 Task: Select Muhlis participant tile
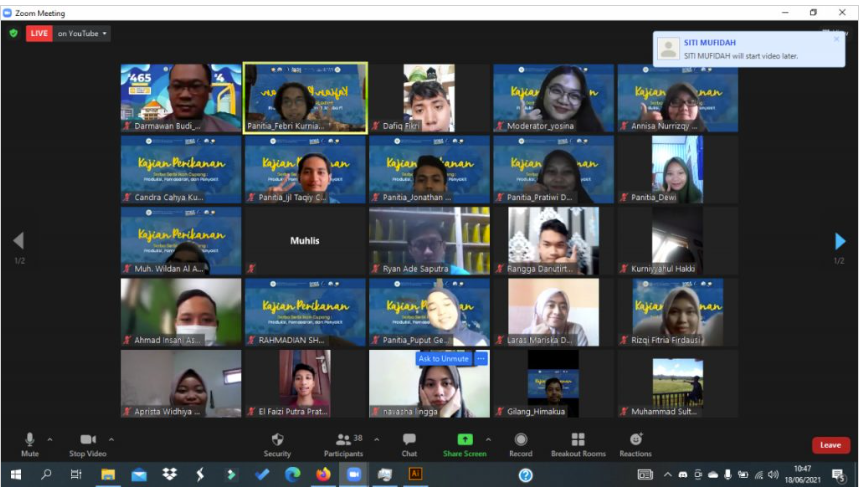click(305, 241)
